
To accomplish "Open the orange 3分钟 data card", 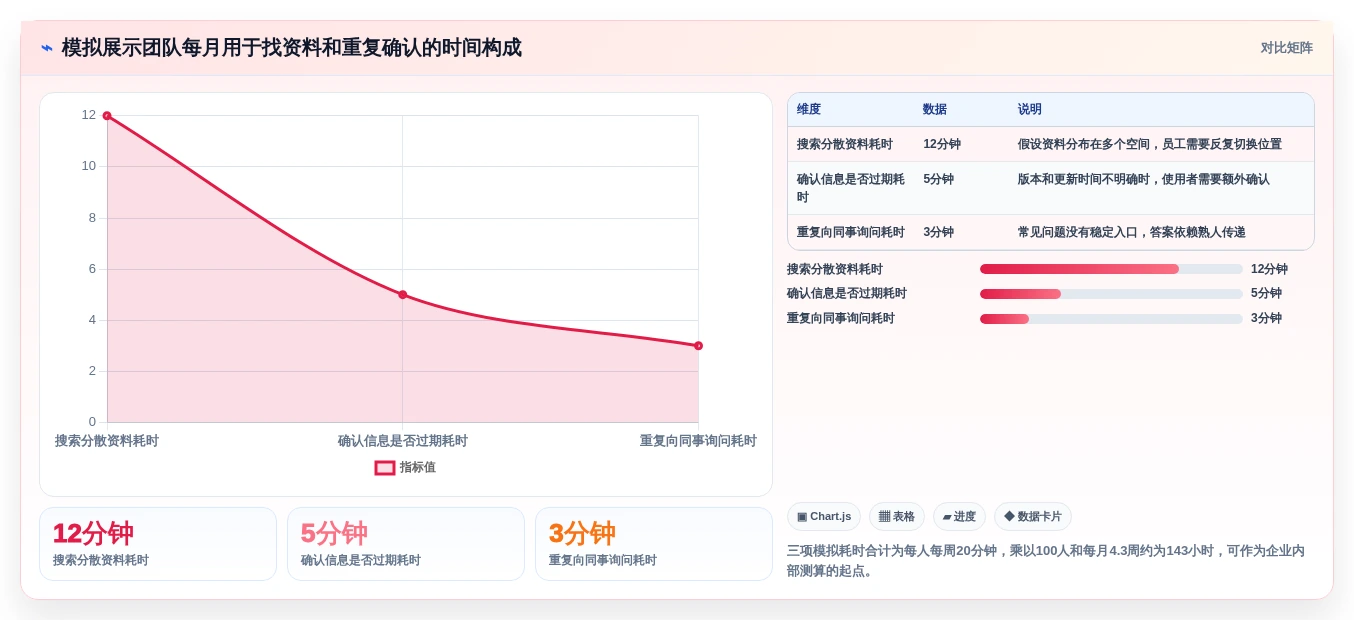I will pos(654,544).
